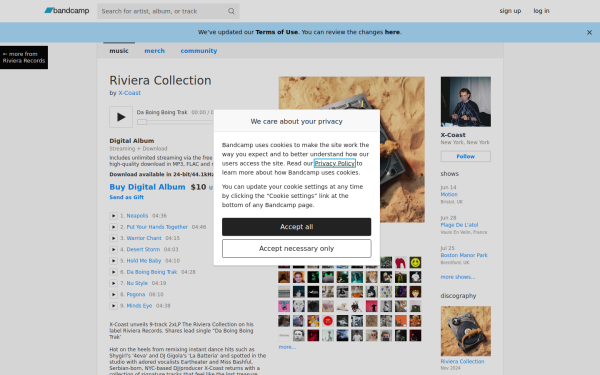Close the Terms of Use banner
Viewport: 600px width, 375px height.
(x=589, y=33)
